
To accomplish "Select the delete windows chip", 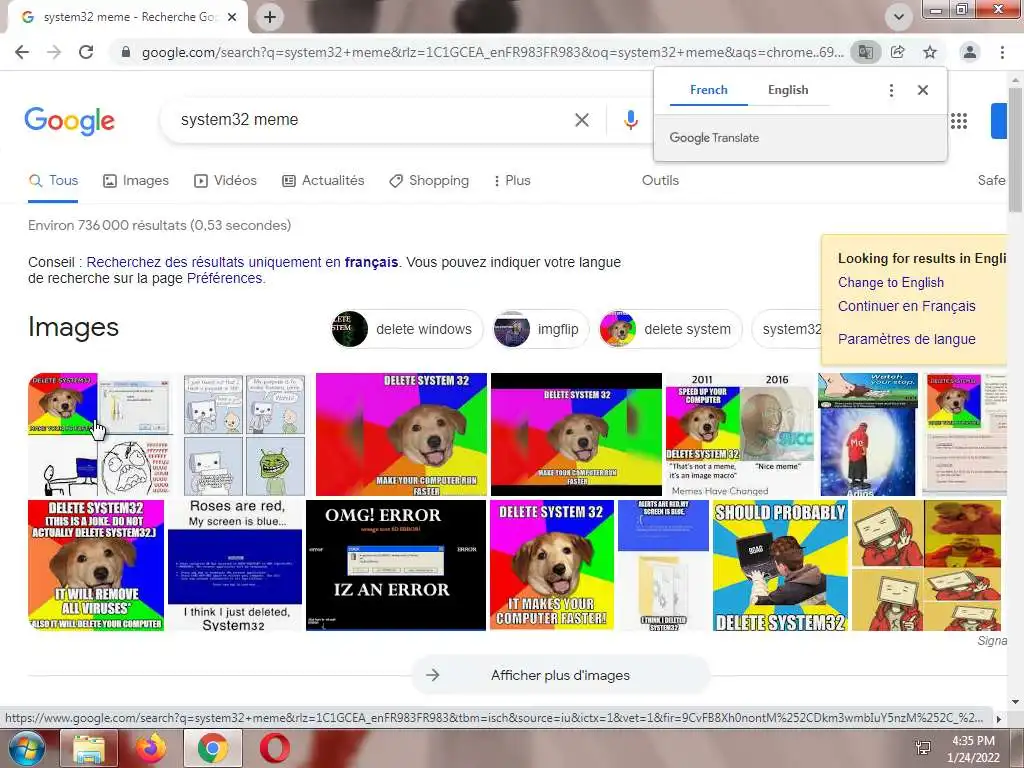I will [x=407, y=329].
